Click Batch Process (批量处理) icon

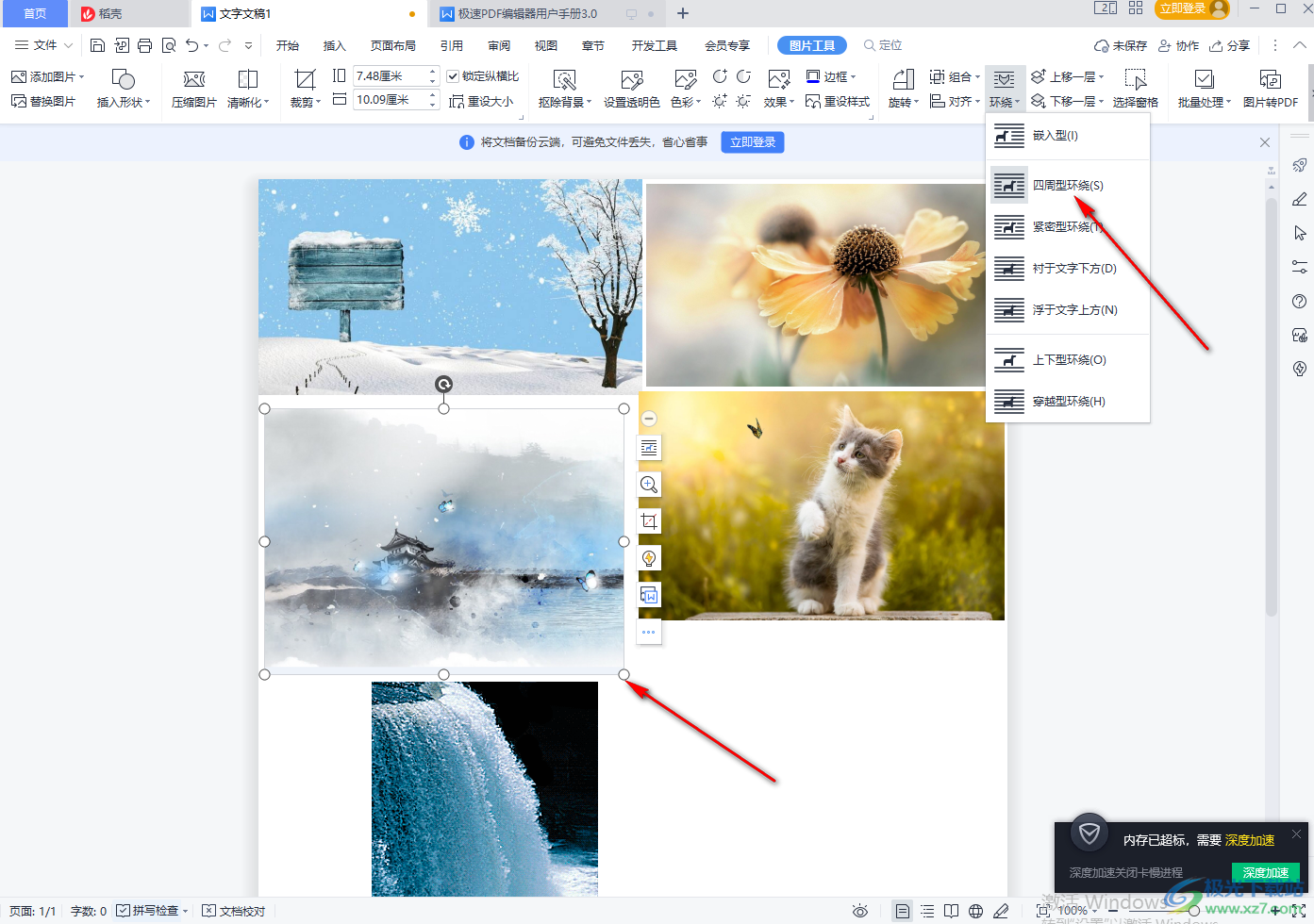coord(1205,89)
